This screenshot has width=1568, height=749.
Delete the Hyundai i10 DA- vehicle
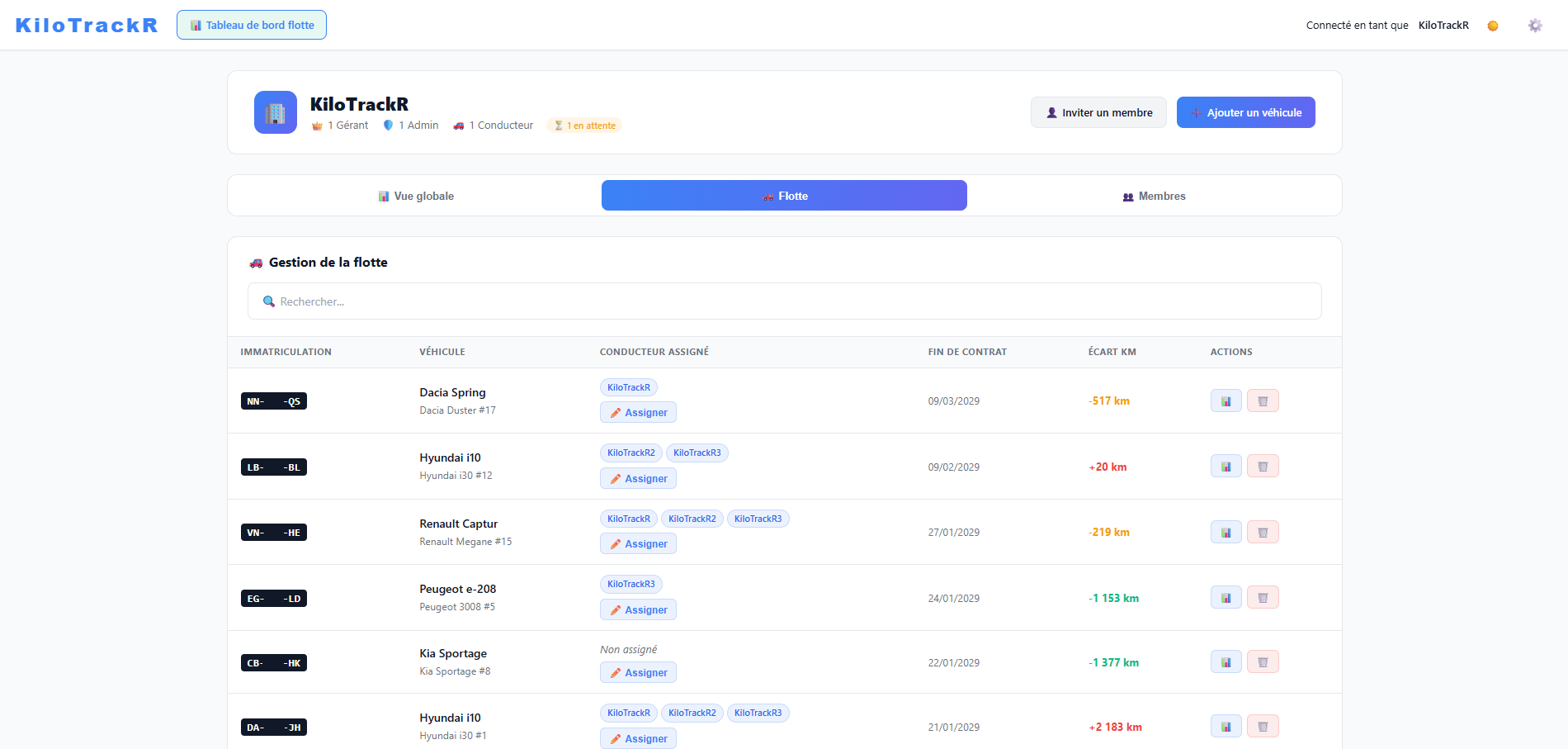pyautogui.click(x=1263, y=726)
